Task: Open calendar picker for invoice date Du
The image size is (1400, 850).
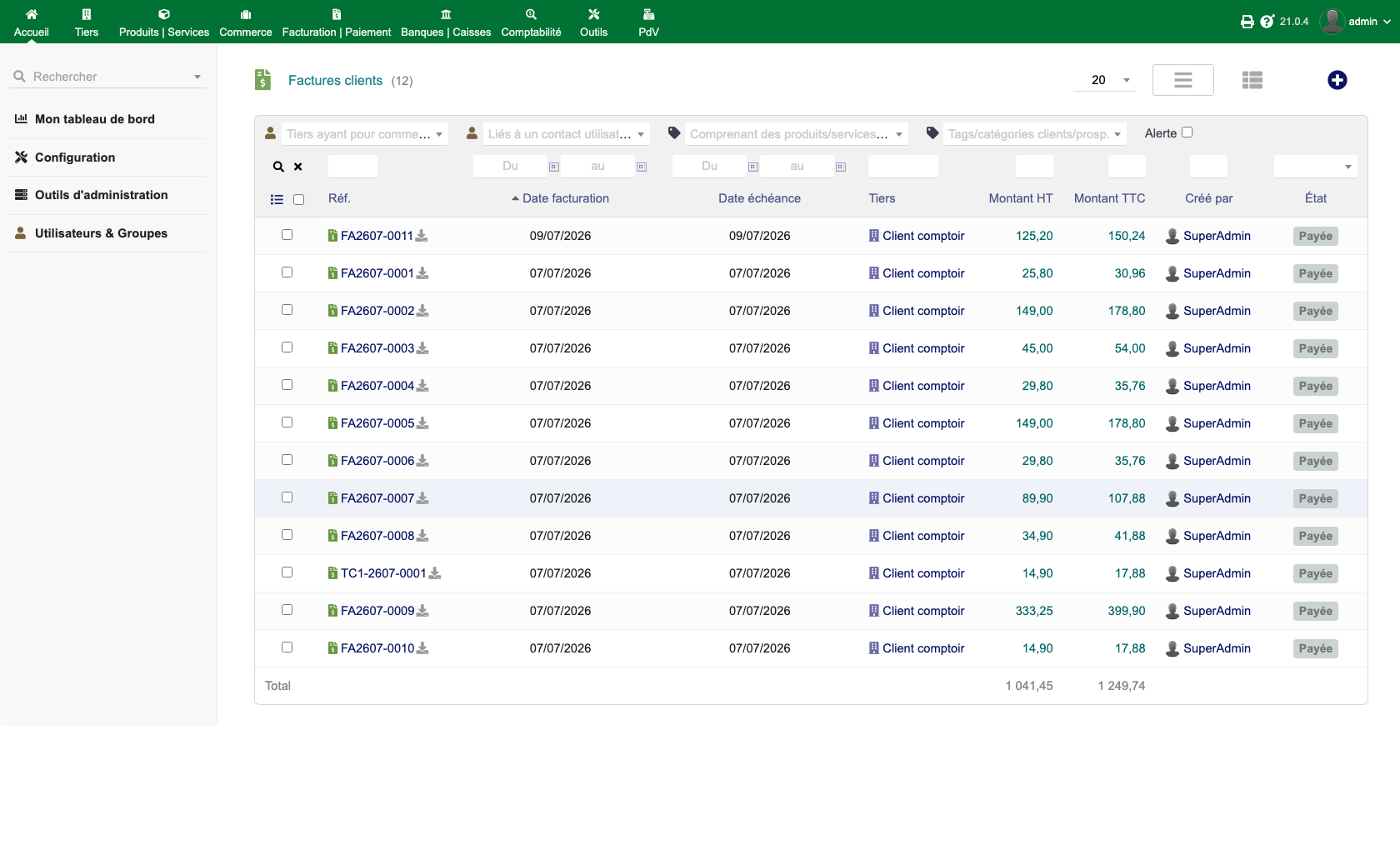Action: [x=553, y=167]
